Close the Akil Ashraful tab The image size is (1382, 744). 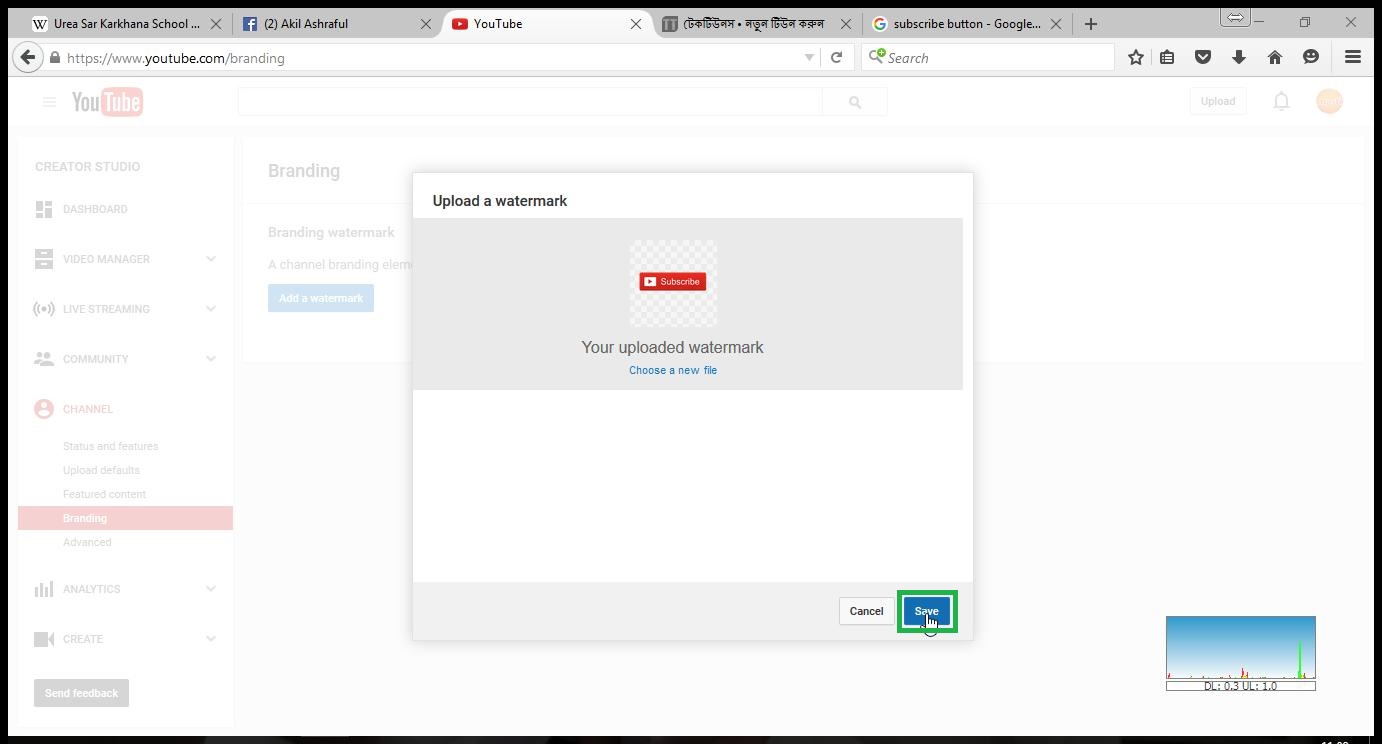(426, 24)
